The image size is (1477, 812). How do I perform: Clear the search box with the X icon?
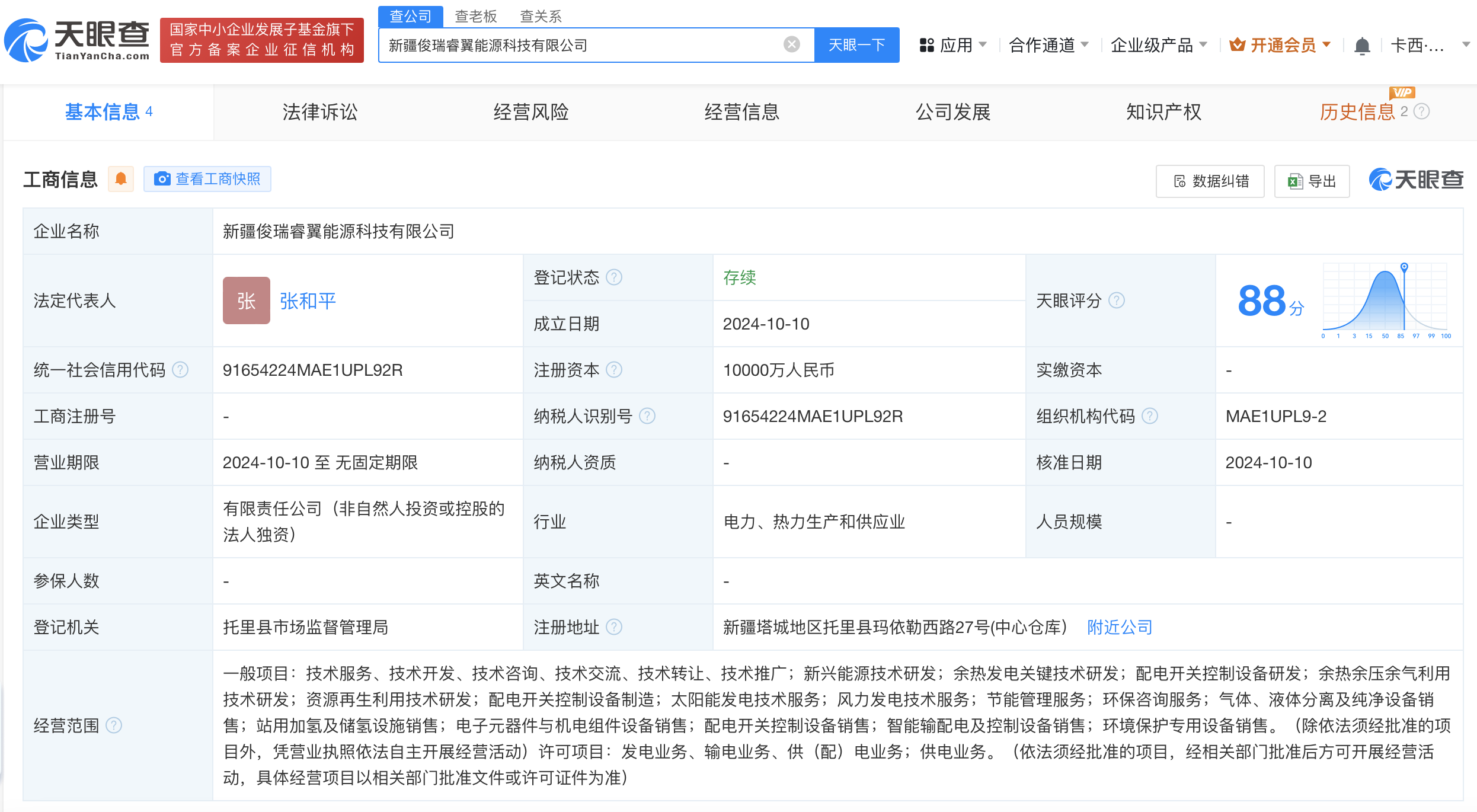791,44
